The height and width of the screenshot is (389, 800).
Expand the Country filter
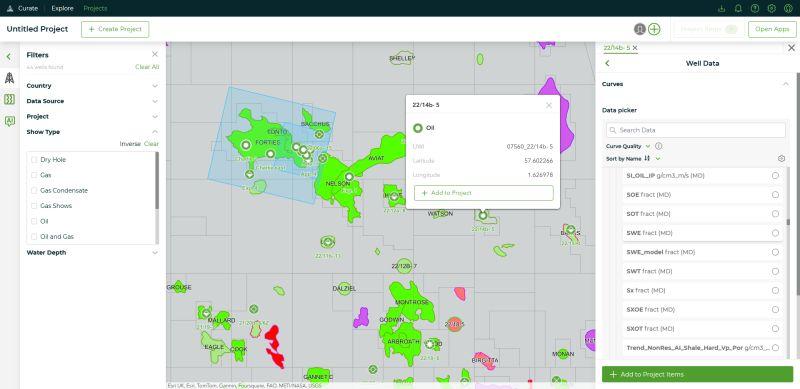coord(92,86)
